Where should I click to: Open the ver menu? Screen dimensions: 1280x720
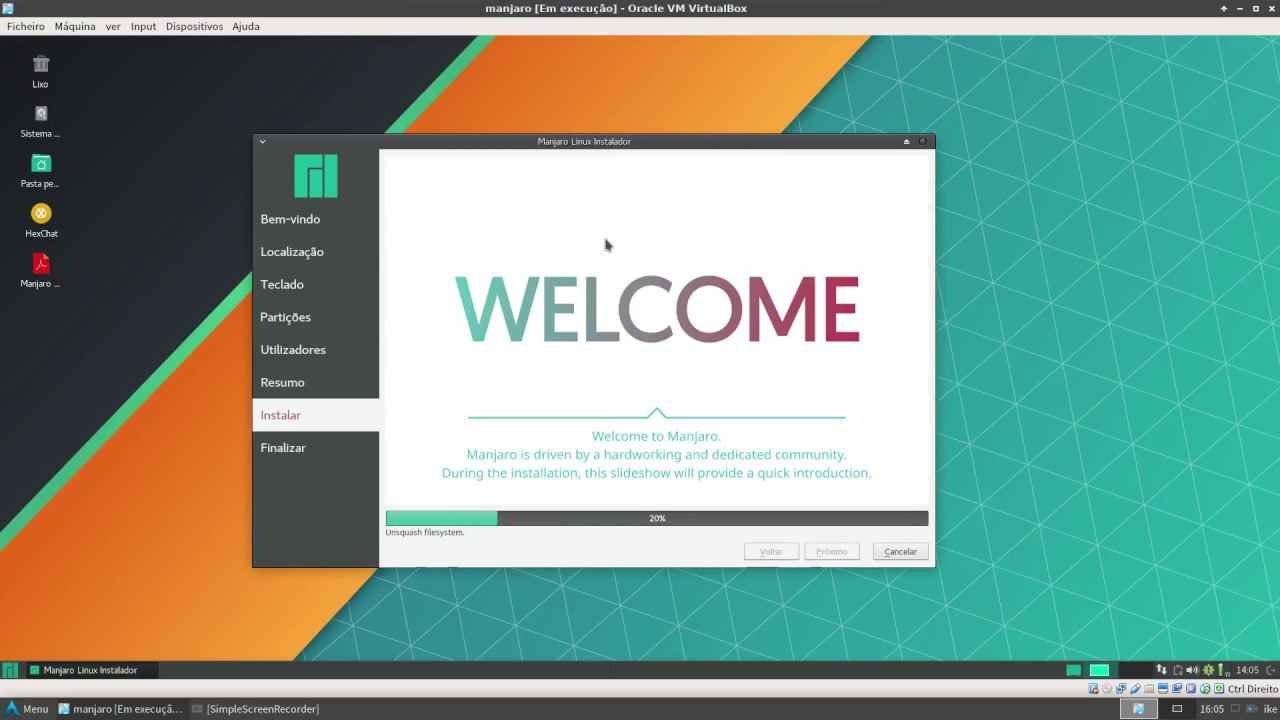pyautogui.click(x=113, y=26)
